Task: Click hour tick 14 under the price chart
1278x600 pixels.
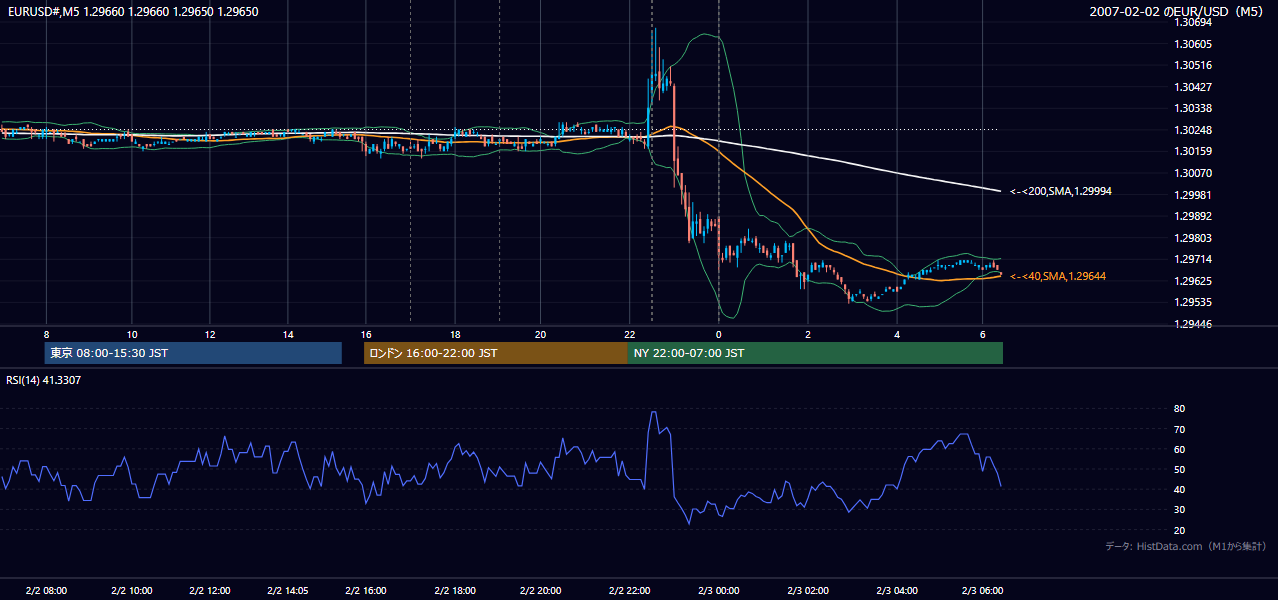Action: click(288, 334)
